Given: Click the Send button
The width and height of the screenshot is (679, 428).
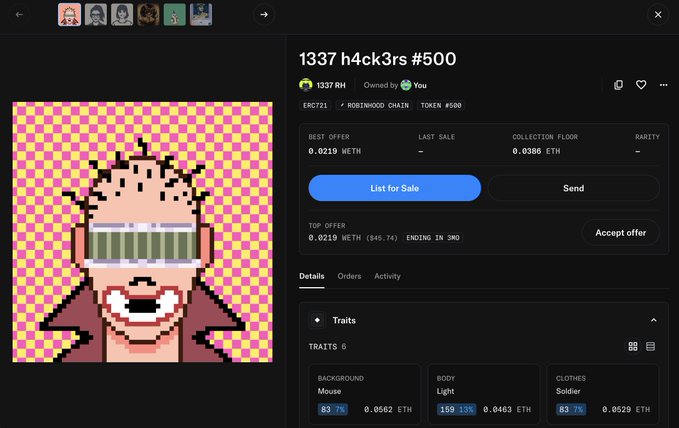Looking at the screenshot, I should point(574,188).
